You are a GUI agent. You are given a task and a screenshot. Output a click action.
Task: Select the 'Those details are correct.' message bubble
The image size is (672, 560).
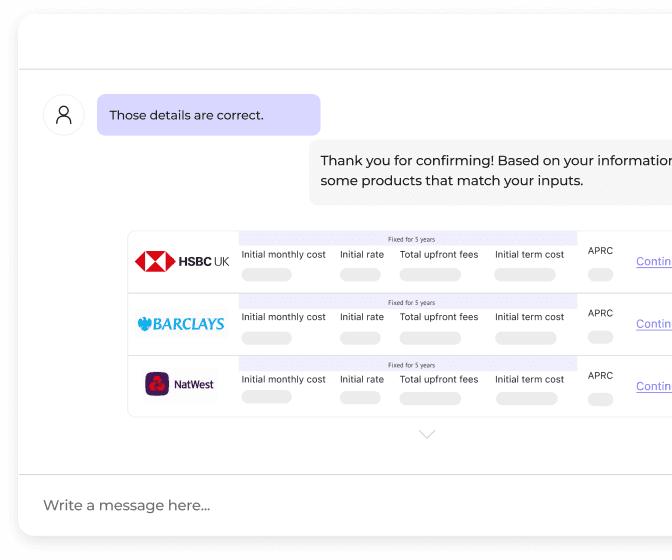click(x=209, y=115)
